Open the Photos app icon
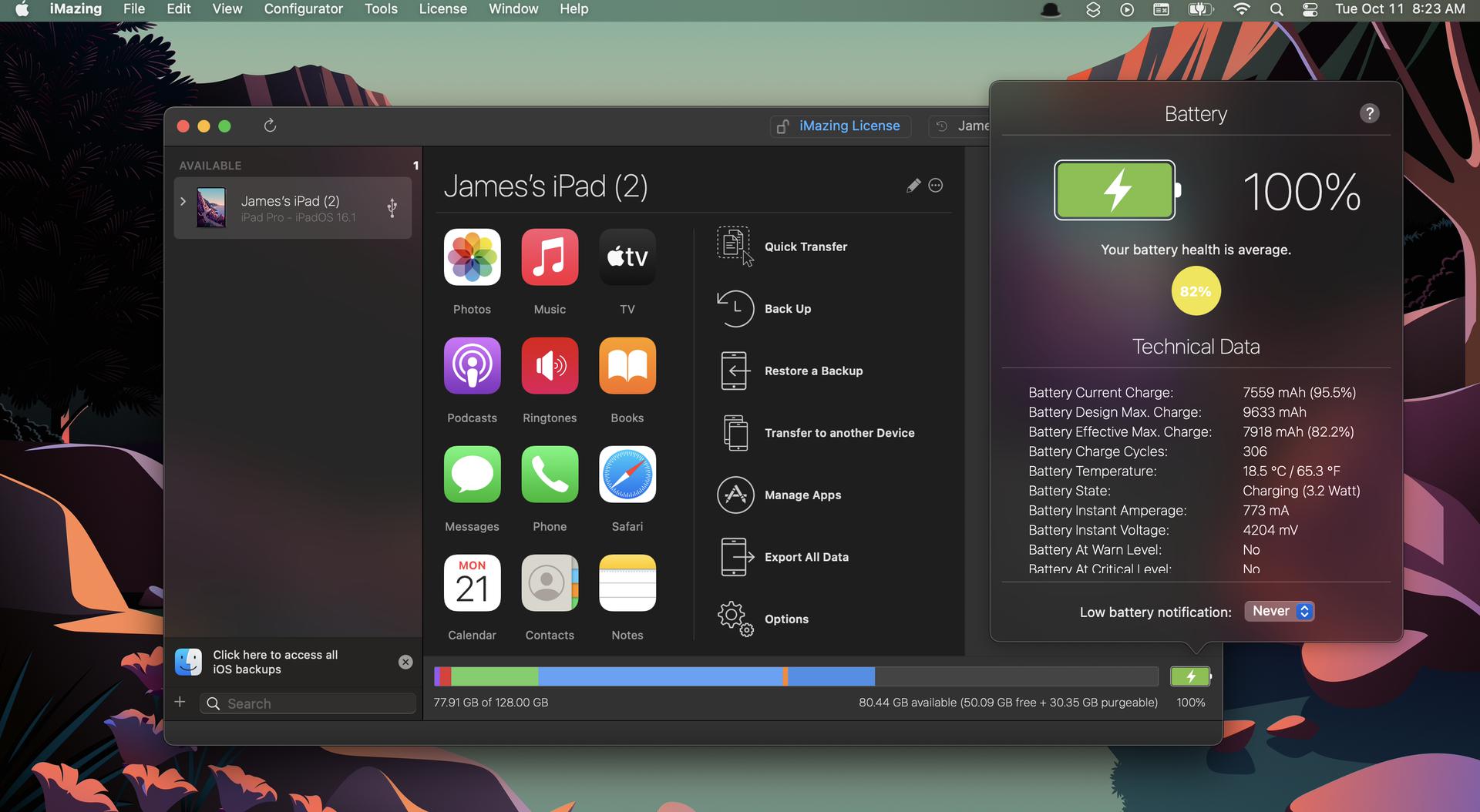This screenshot has width=1480, height=812. (472, 257)
